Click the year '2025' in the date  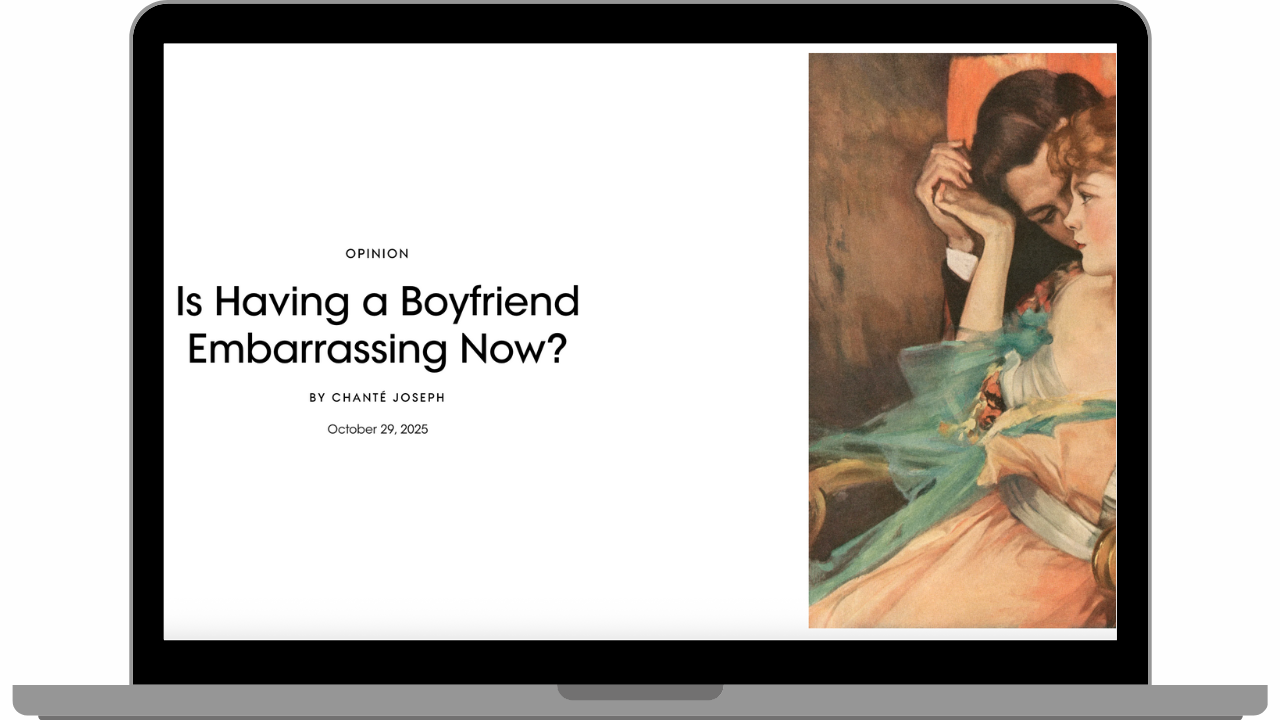tap(413, 429)
